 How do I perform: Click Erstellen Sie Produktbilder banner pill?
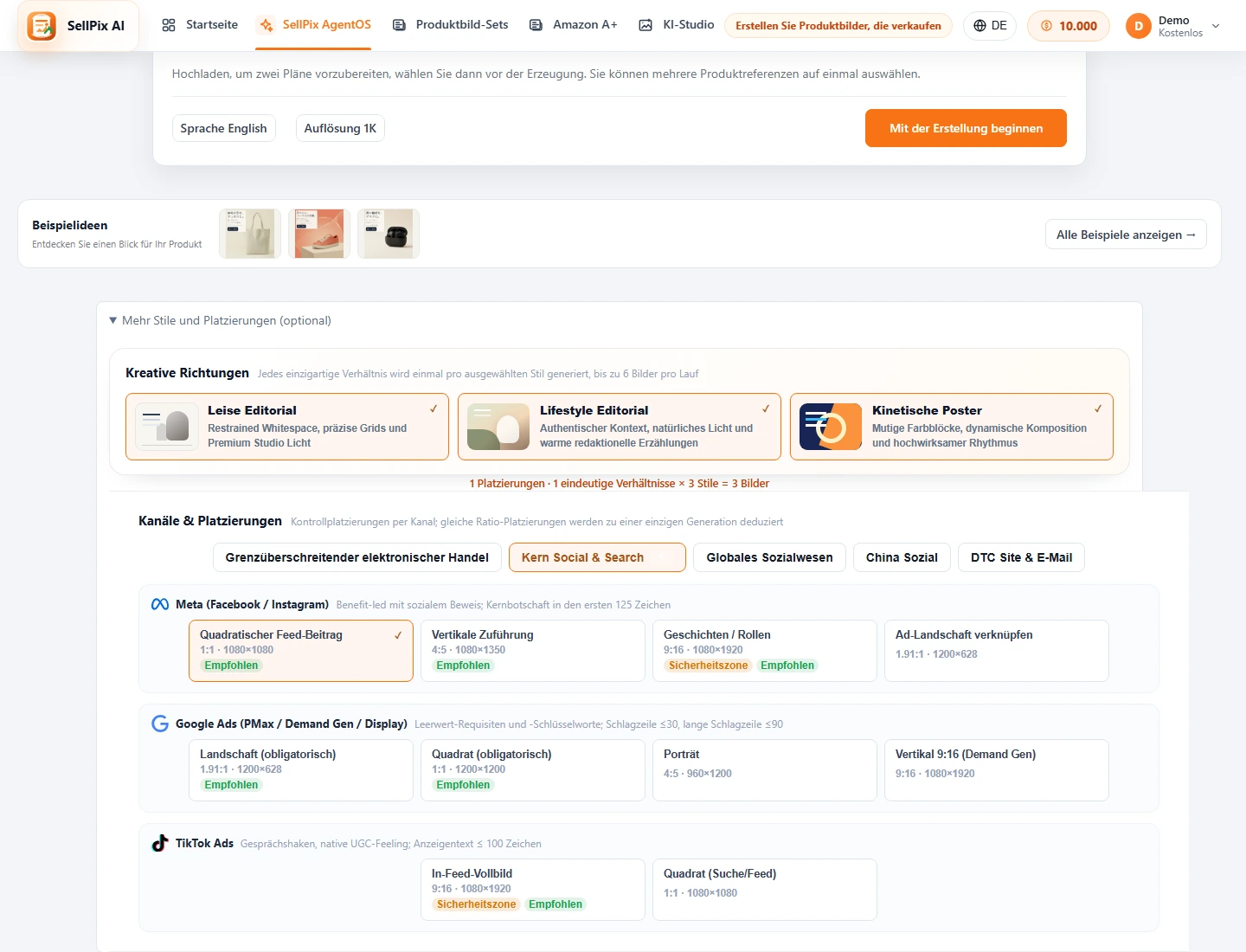point(838,26)
